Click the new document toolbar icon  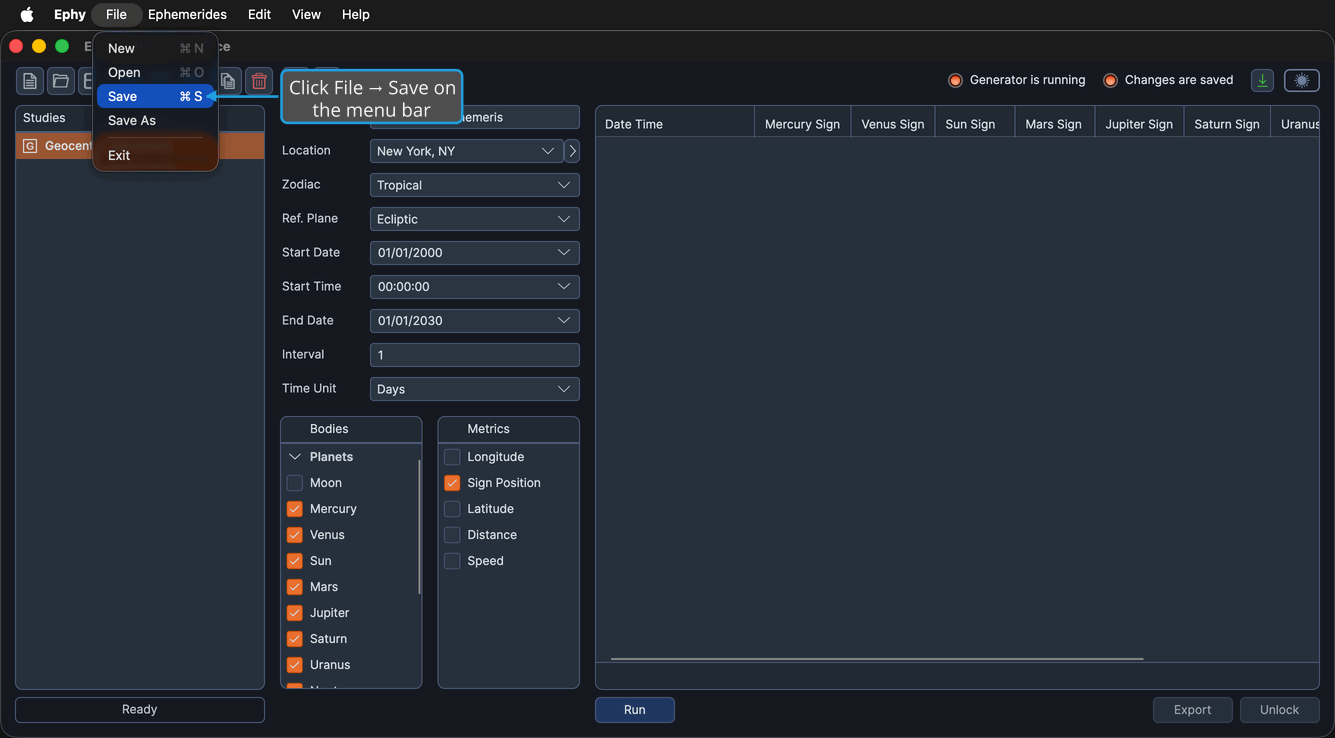30,81
